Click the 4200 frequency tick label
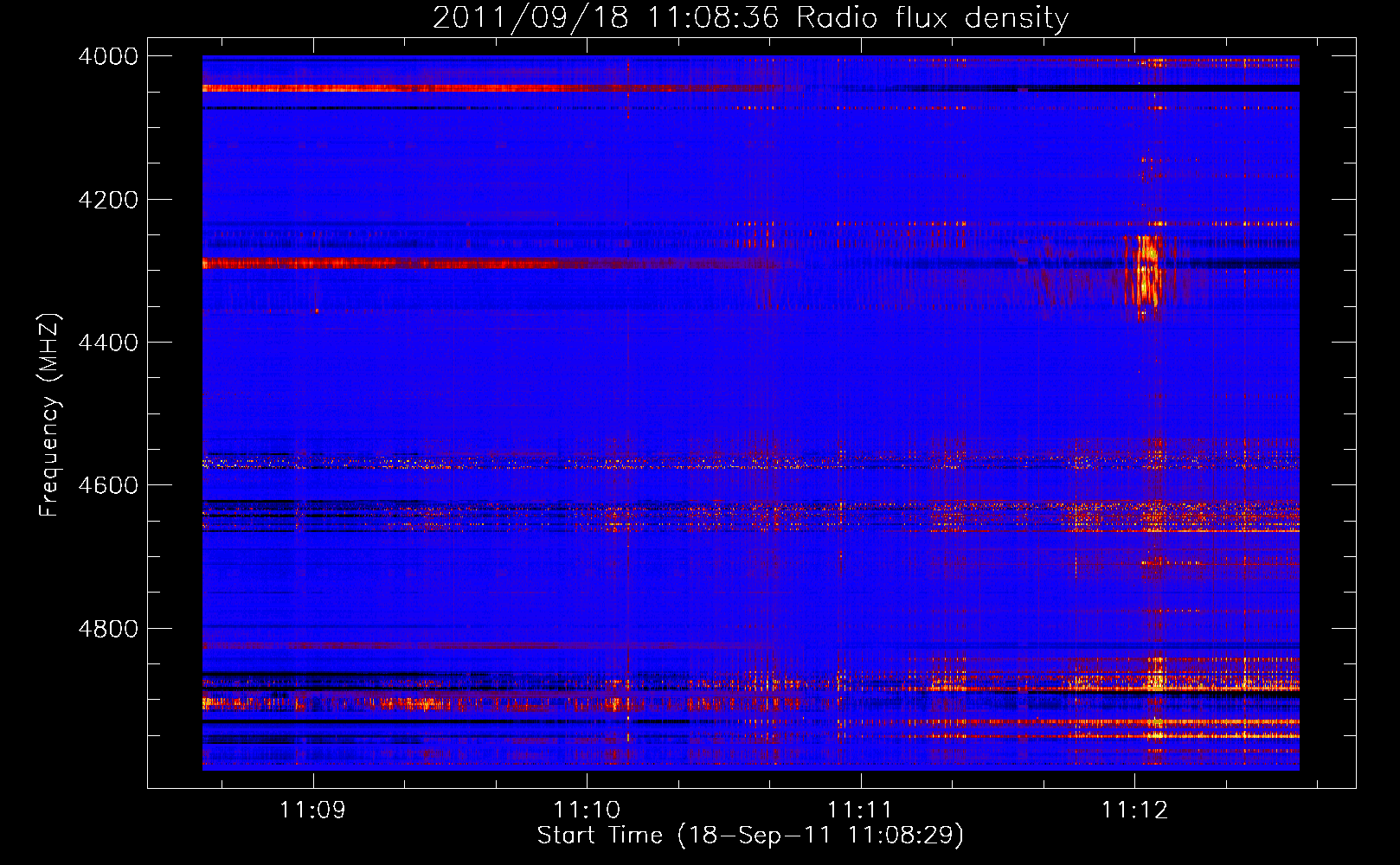1400x865 pixels. point(108,200)
